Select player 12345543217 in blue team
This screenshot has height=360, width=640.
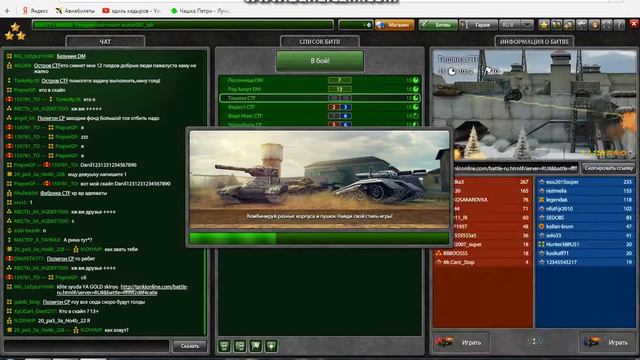point(586,262)
